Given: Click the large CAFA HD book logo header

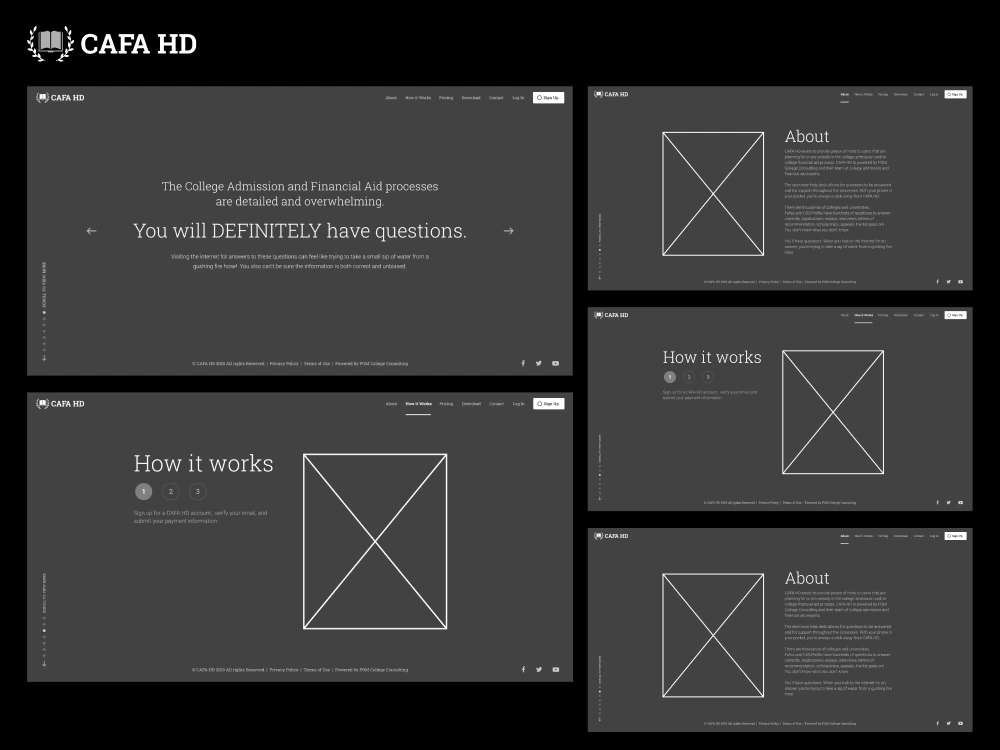Looking at the screenshot, I should click(112, 43).
